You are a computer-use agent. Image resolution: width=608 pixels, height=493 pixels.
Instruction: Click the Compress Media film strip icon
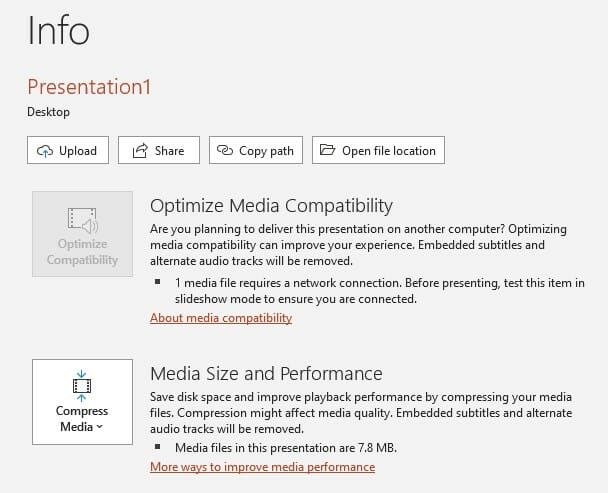[82, 384]
